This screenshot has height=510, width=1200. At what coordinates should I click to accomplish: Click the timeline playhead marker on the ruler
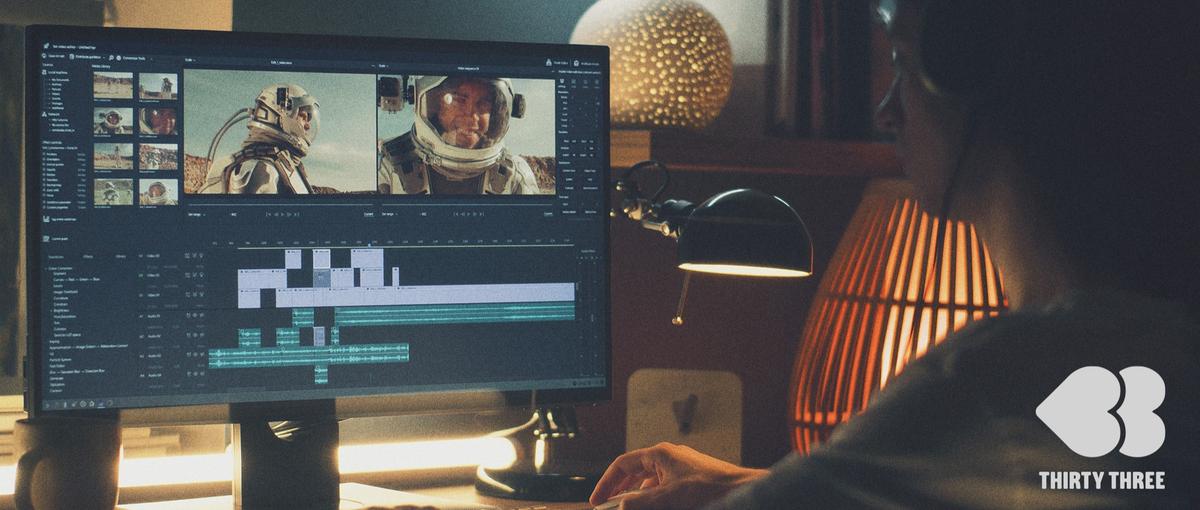(371, 243)
